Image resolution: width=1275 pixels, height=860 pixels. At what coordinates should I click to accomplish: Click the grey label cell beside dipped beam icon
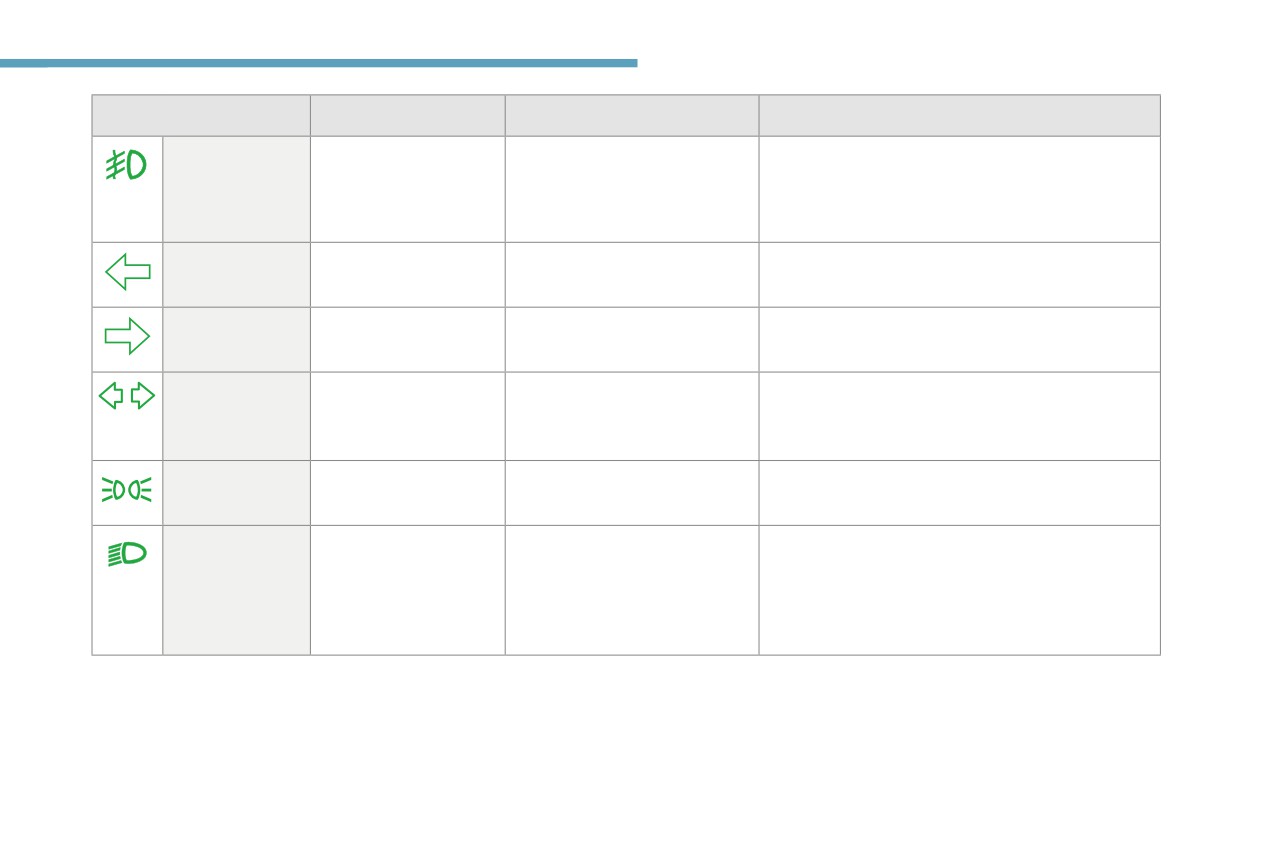tap(236, 590)
